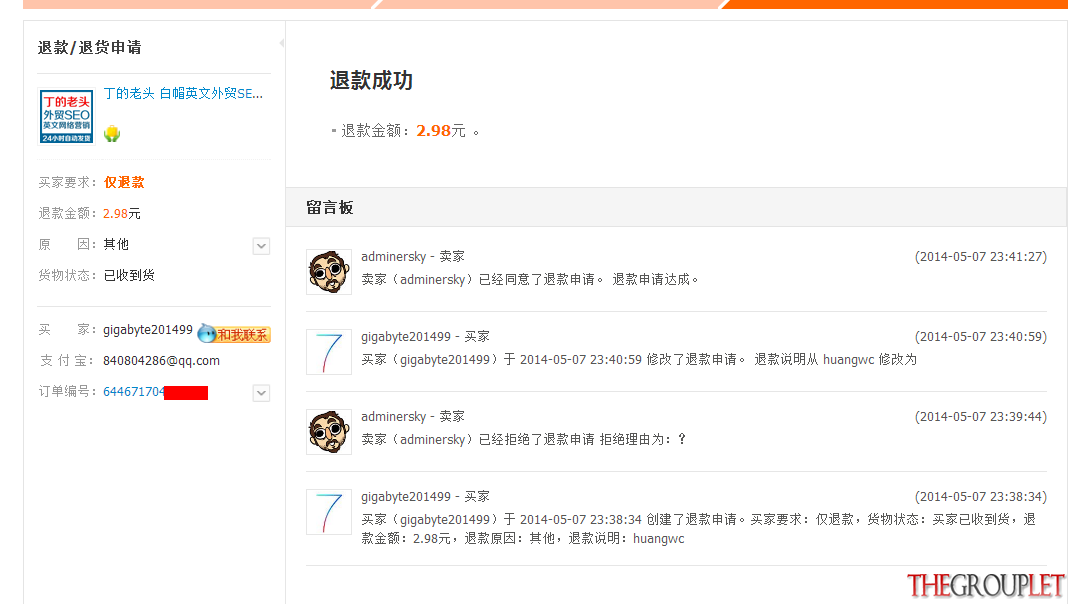Viewport: 1072px width, 604px height.
Task: Click the 其他 reason value in sidebar
Action: click(116, 244)
